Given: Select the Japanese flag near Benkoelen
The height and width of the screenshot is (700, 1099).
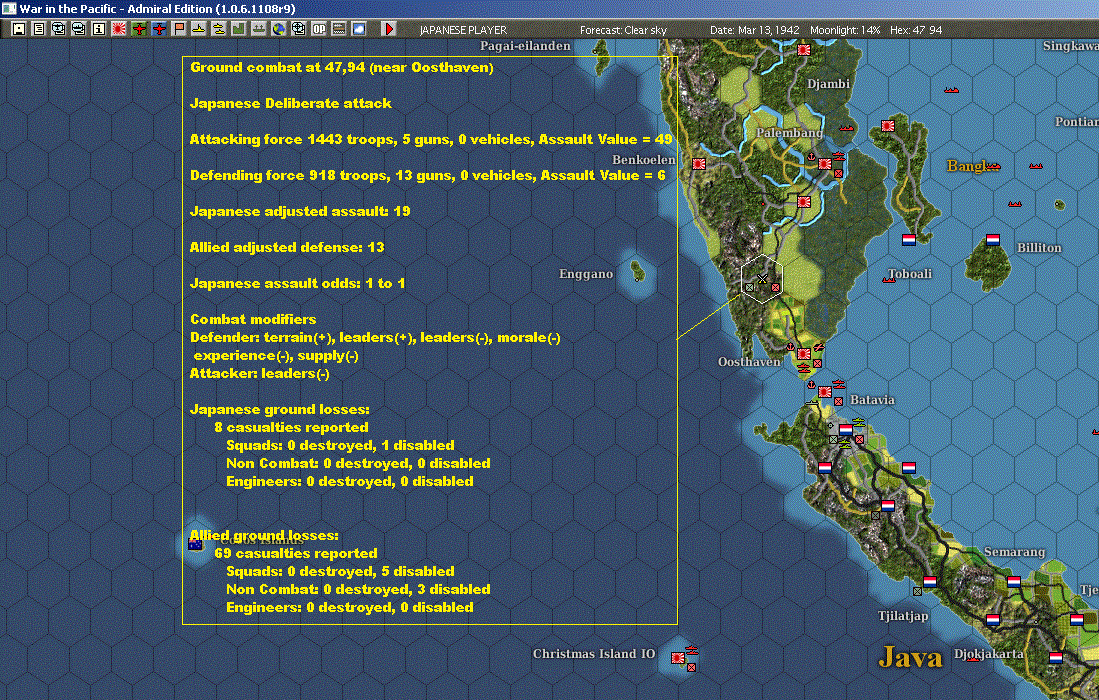Looking at the screenshot, I should click(699, 164).
